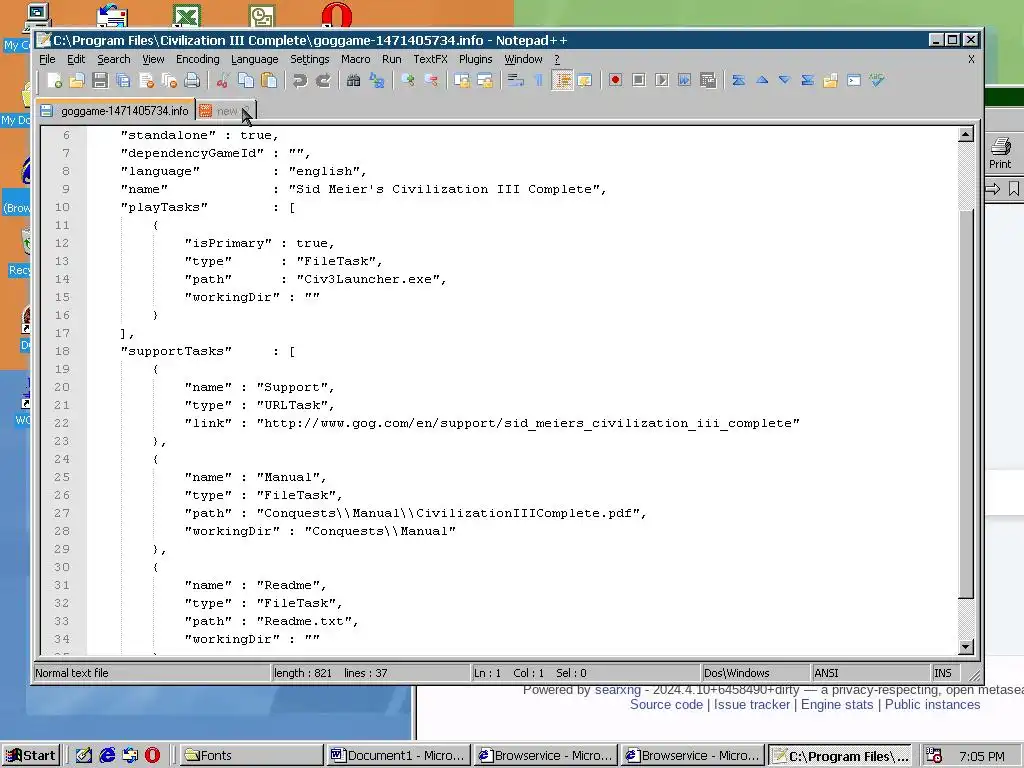Toggle show all characters paragraph icon

(x=539, y=80)
